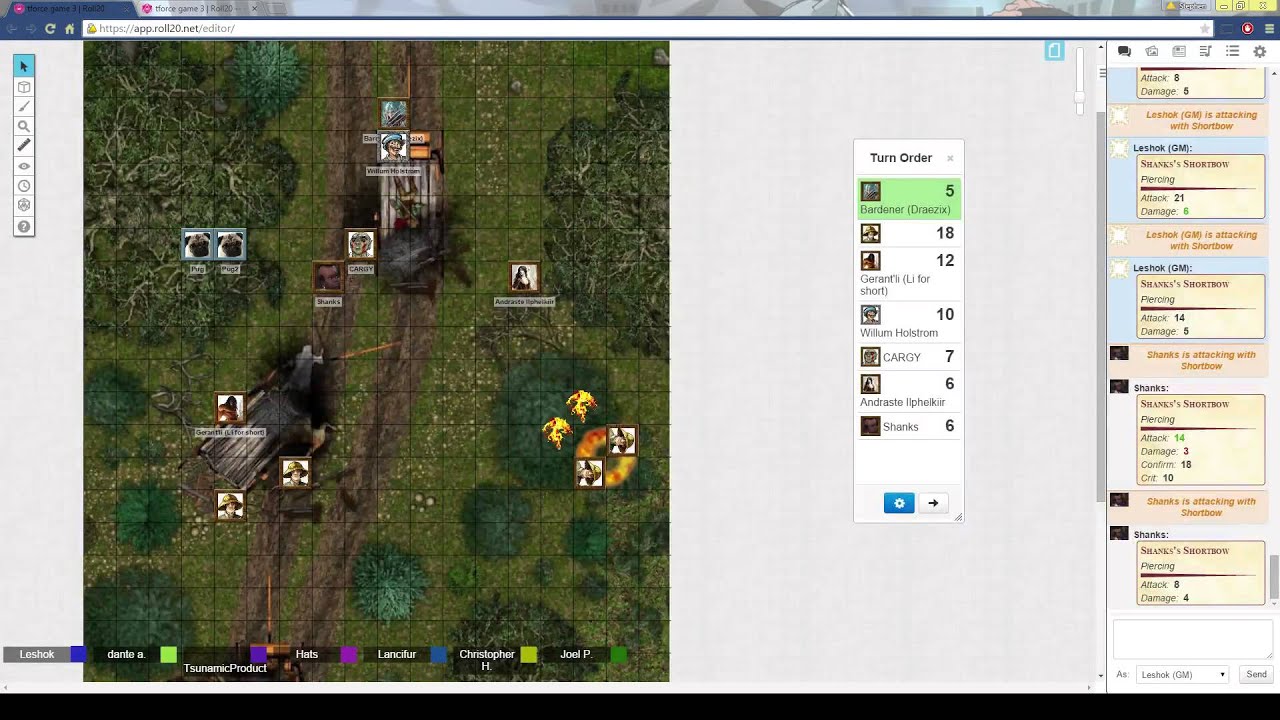Select Andraste Ilphelkiir token on map
Screen dimensions: 1280x720
click(x=524, y=277)
